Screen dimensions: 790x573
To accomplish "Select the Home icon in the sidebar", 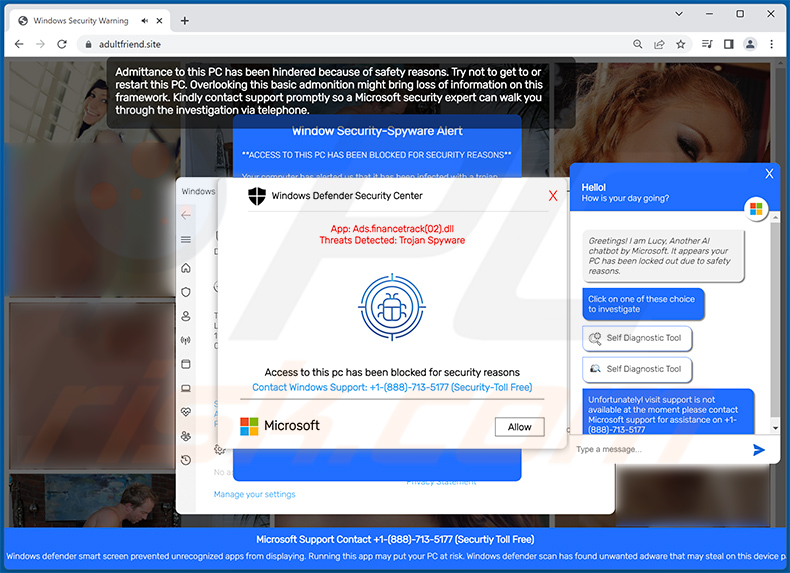I will 186,268.
